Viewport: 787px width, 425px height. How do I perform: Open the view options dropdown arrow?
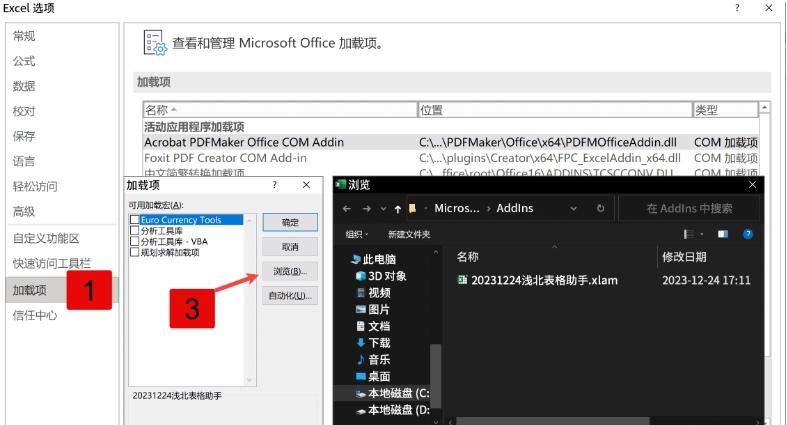point(702,234)
